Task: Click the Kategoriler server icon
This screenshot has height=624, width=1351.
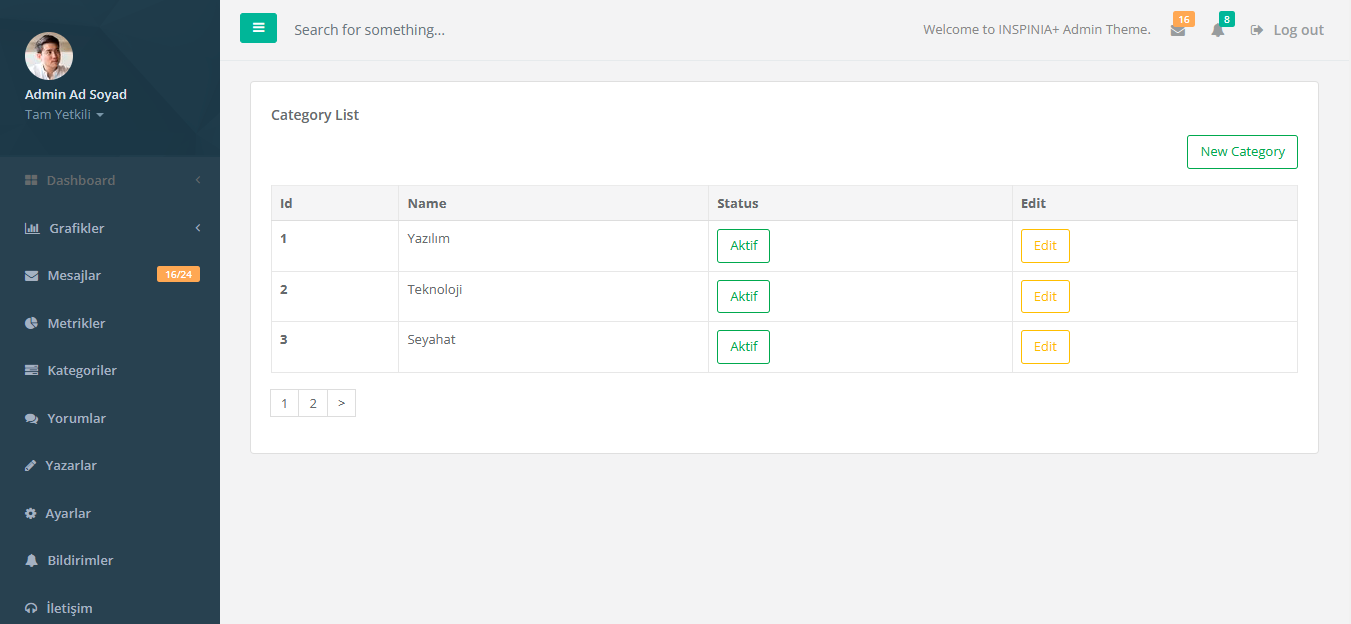Action: coord(31,371)
